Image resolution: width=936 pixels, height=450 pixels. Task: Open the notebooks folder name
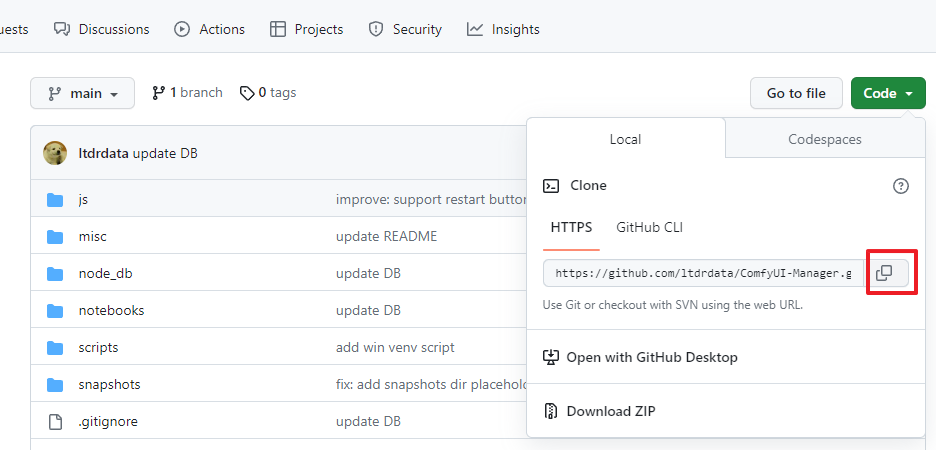pos(112,311)
